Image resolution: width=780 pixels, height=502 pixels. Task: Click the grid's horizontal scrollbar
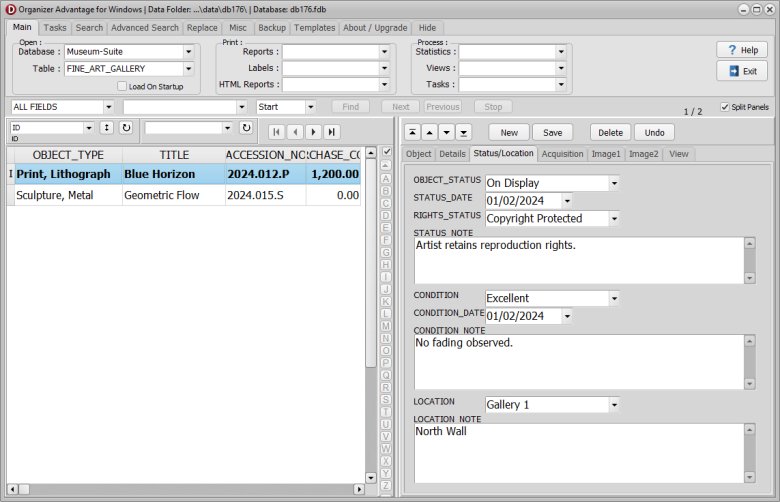190,489
